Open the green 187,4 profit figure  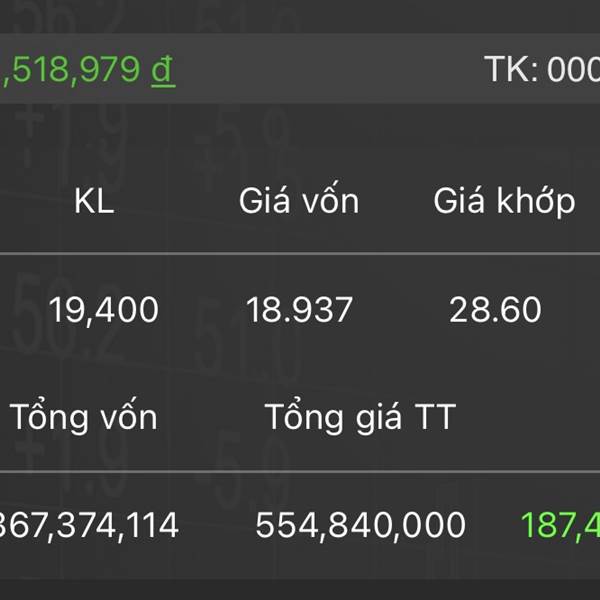[x=560, y=525]
